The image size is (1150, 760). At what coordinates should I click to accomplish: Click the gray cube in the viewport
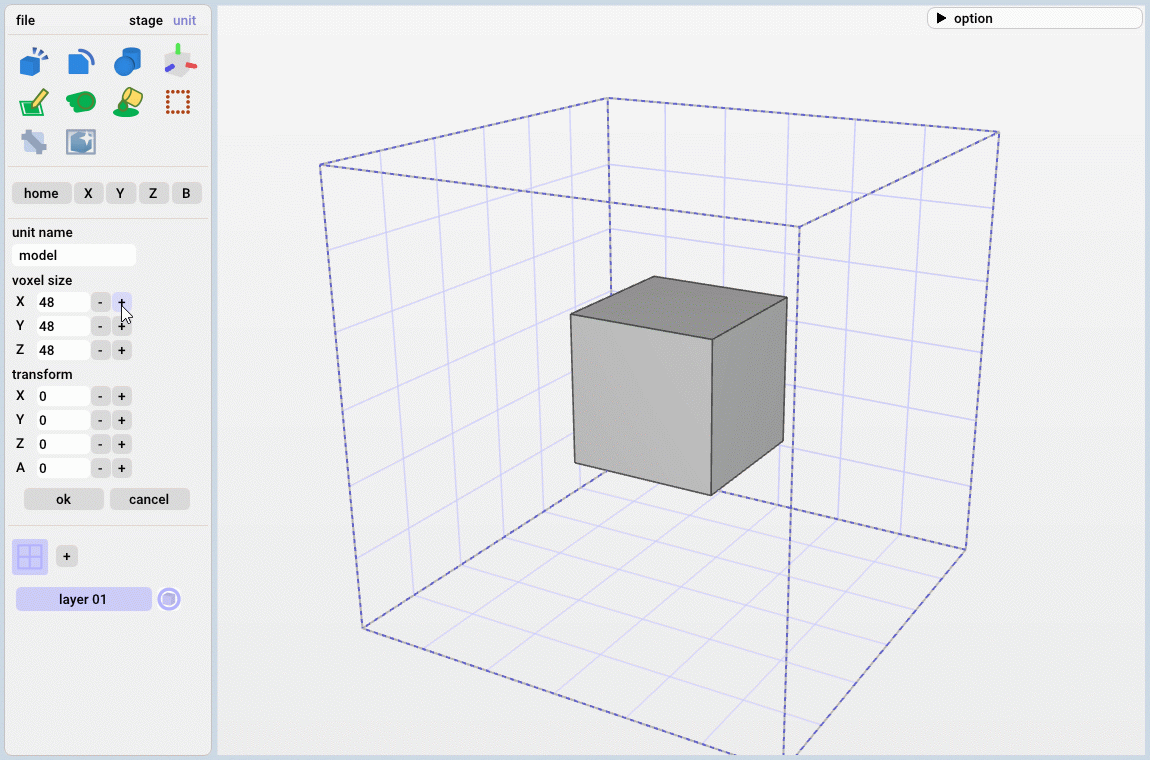point(678,386)
